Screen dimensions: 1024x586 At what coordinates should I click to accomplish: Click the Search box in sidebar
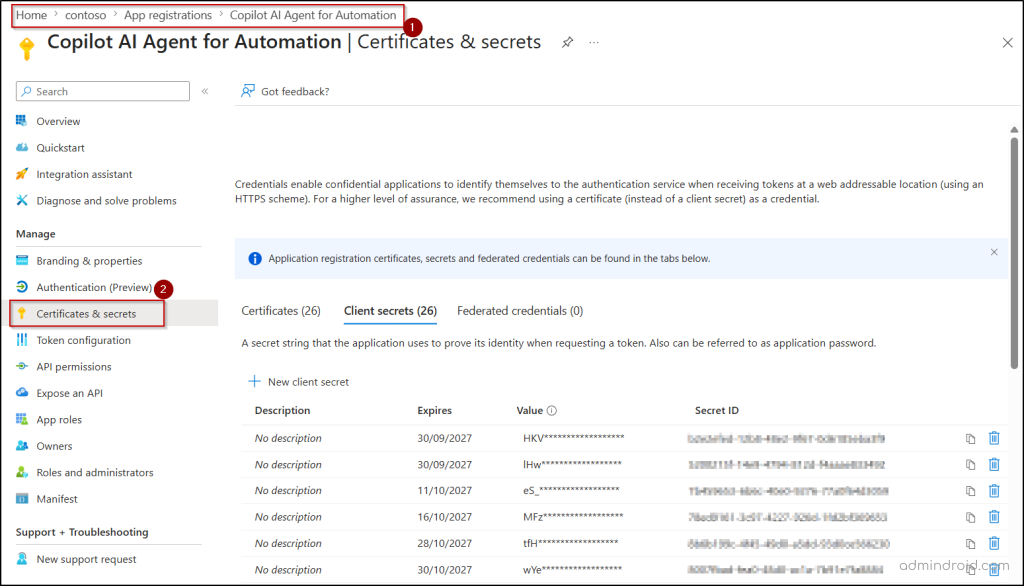point(103,91)
